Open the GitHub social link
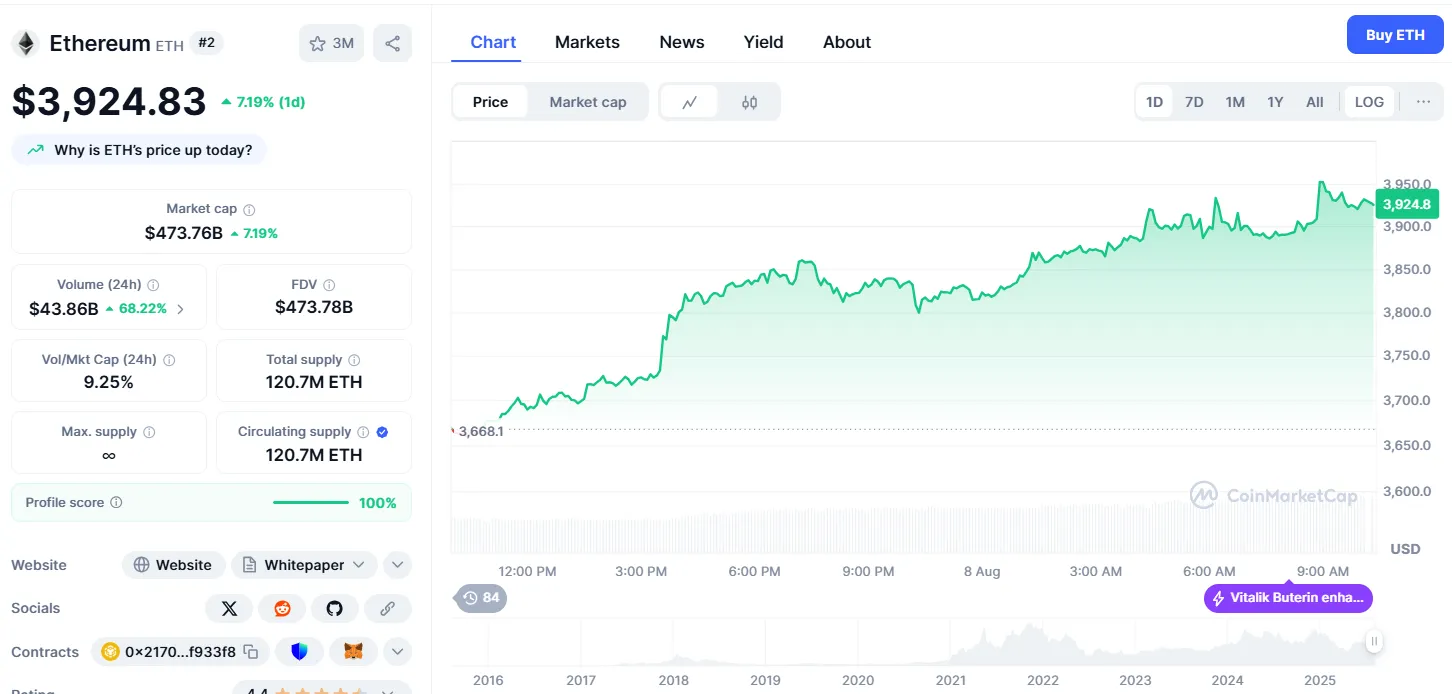The height and width of the screenshot is (694, 1452). 334,608
